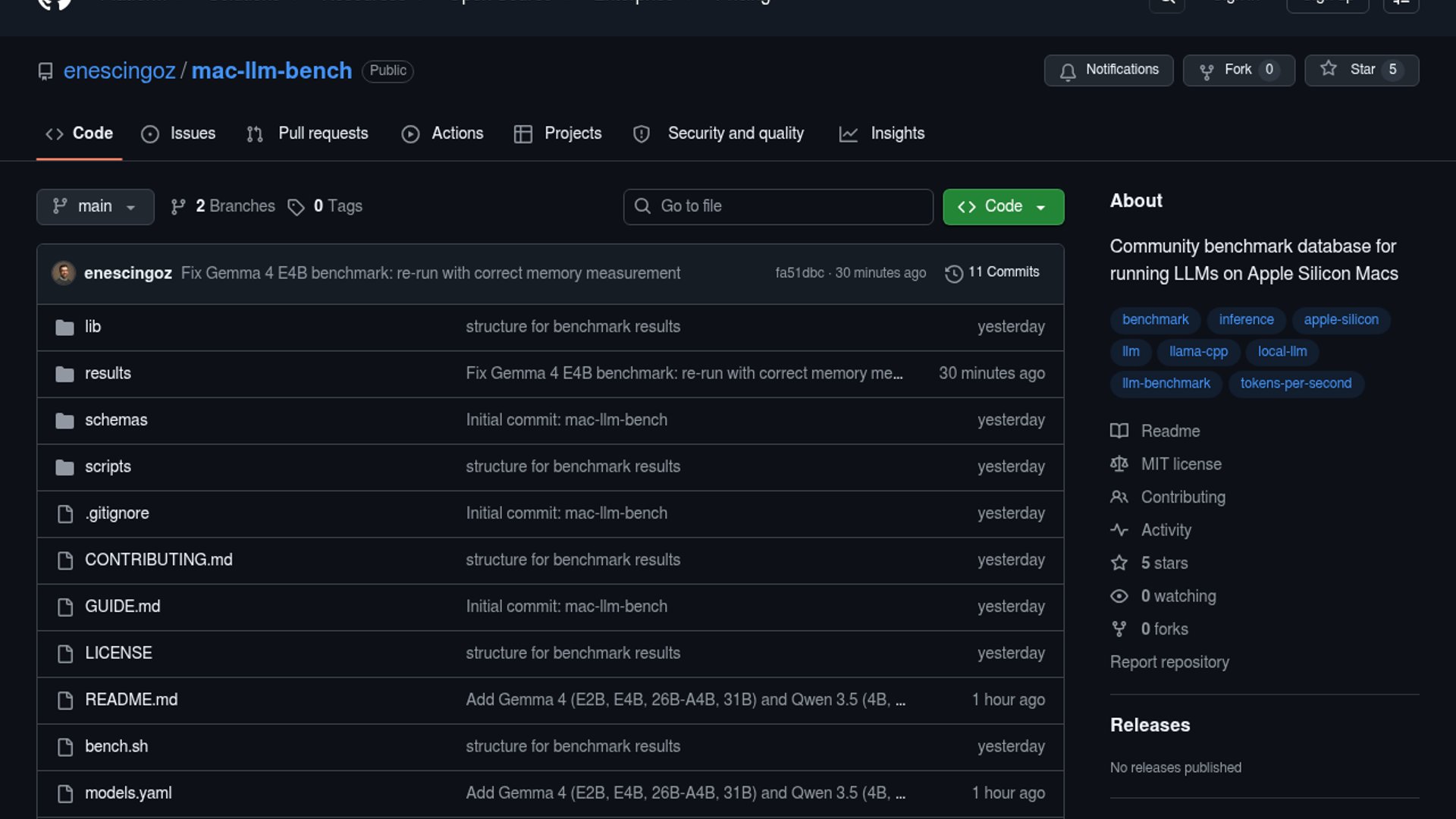Click the enescingoz avatar thumbnail
Image resolution: width=1456 pixels, height=819 pixels.
(x=64, y=273)
